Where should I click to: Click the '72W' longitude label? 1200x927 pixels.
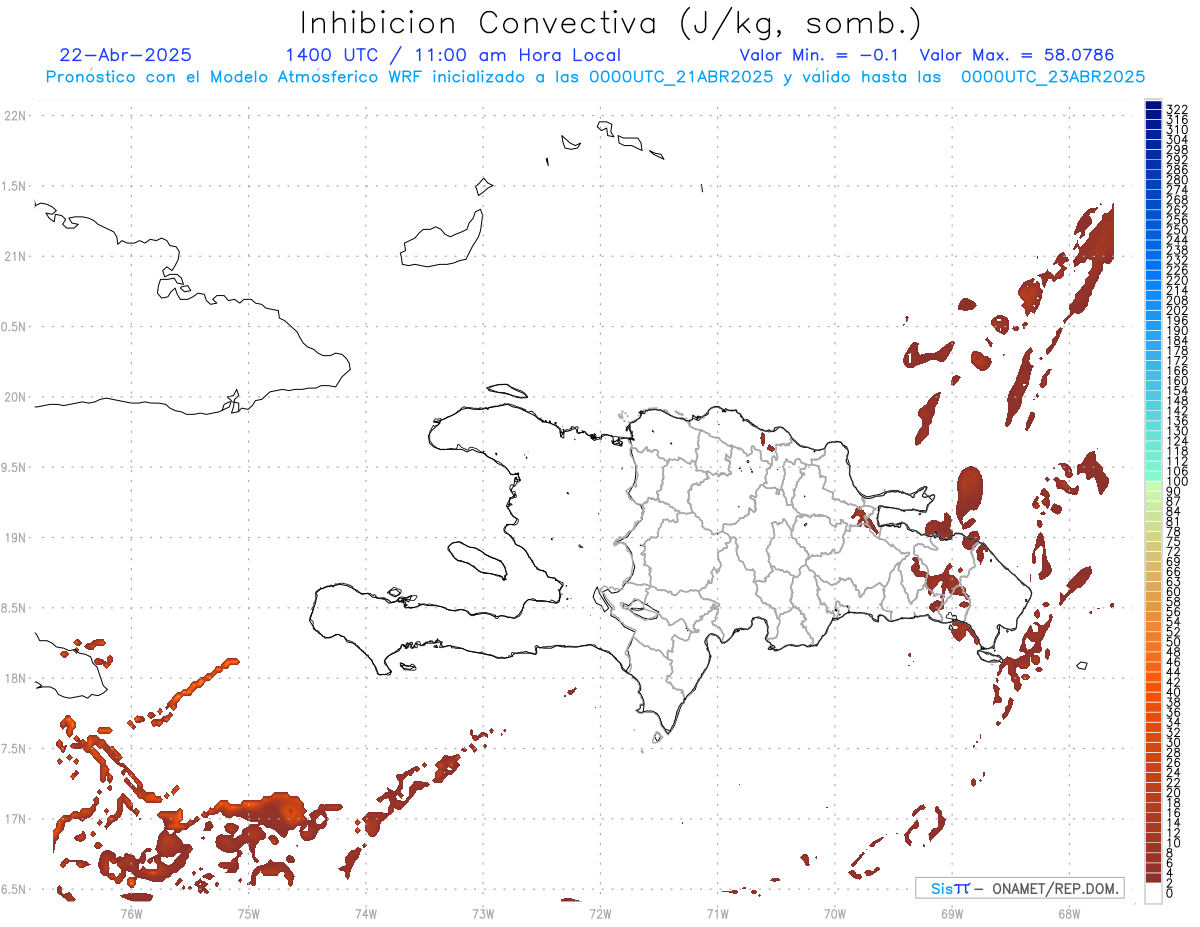600,913
